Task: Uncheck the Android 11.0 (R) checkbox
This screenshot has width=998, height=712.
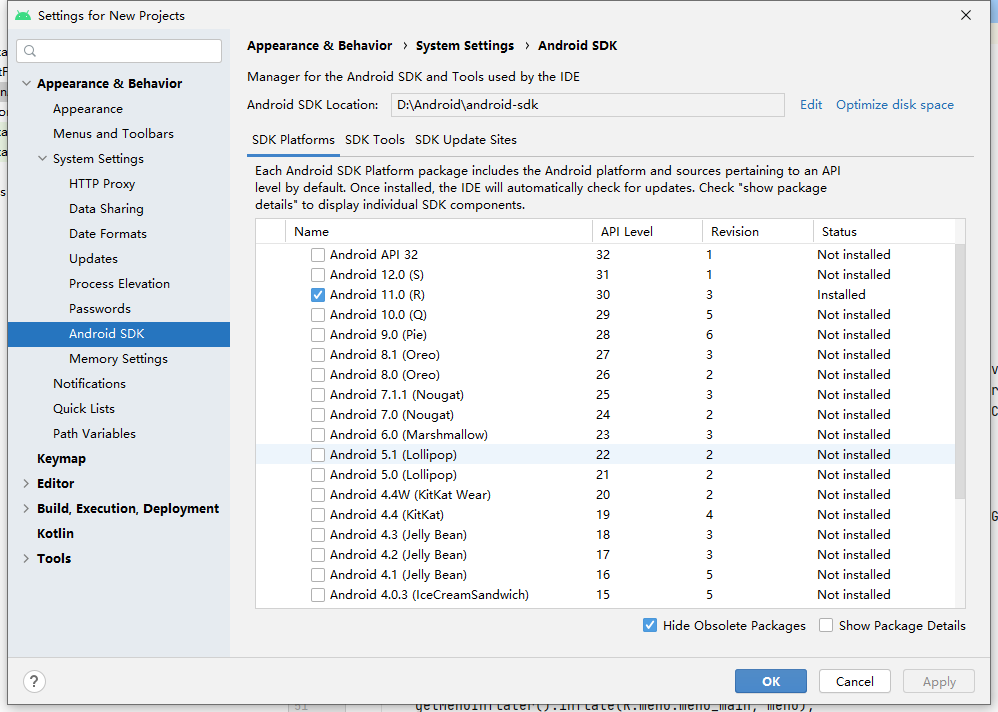Action: (318, 295)
